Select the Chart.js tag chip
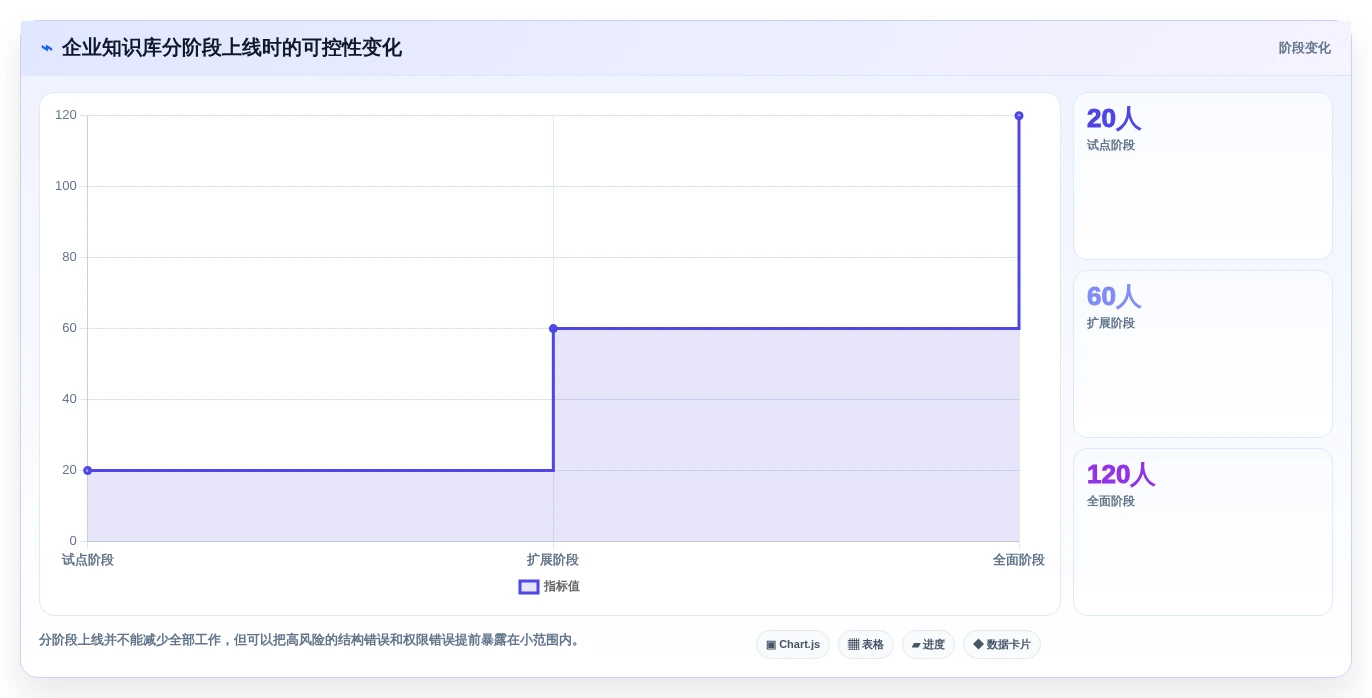The width and height of the screenshot is (1372, 698). [793, 645]
